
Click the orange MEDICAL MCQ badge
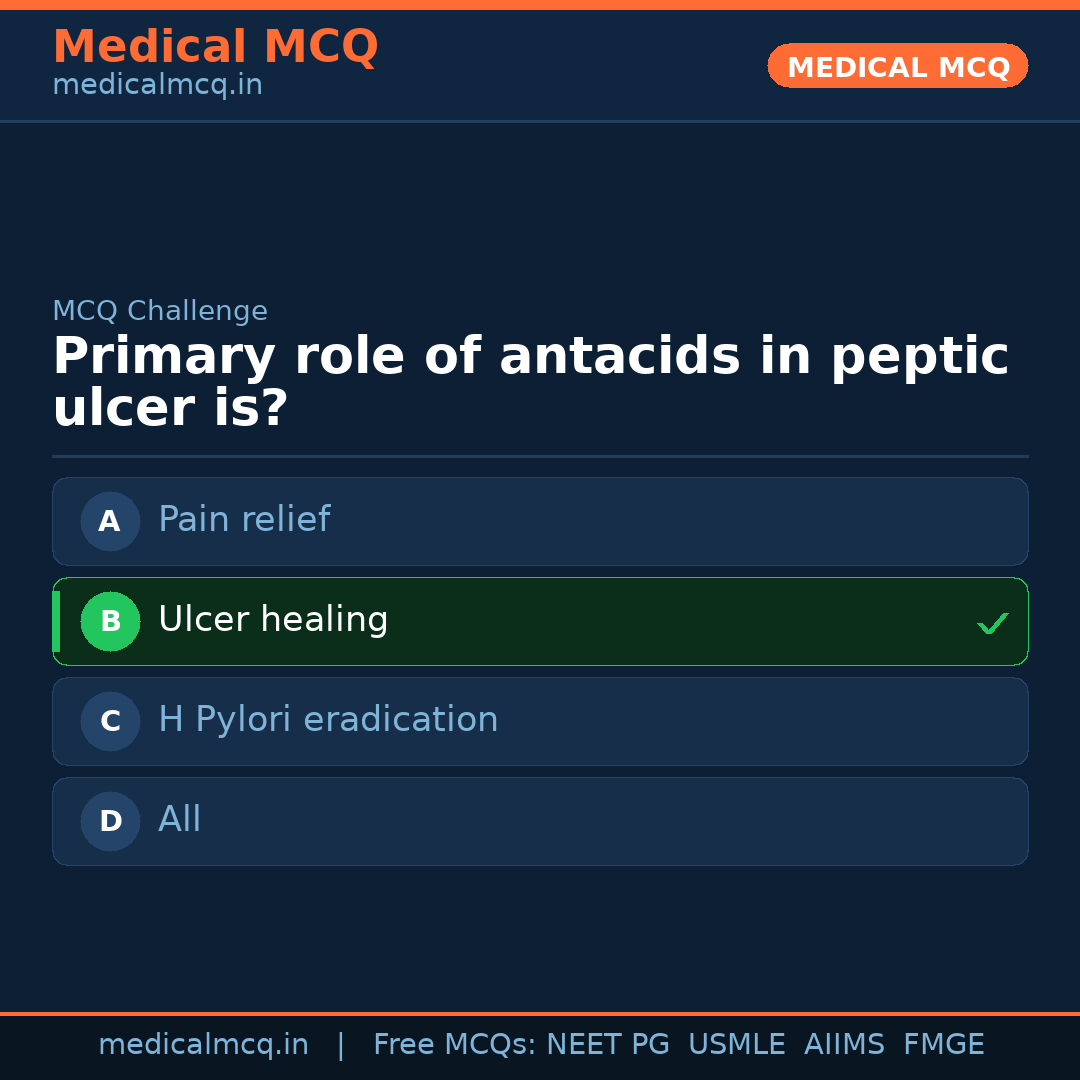[897, 66]
